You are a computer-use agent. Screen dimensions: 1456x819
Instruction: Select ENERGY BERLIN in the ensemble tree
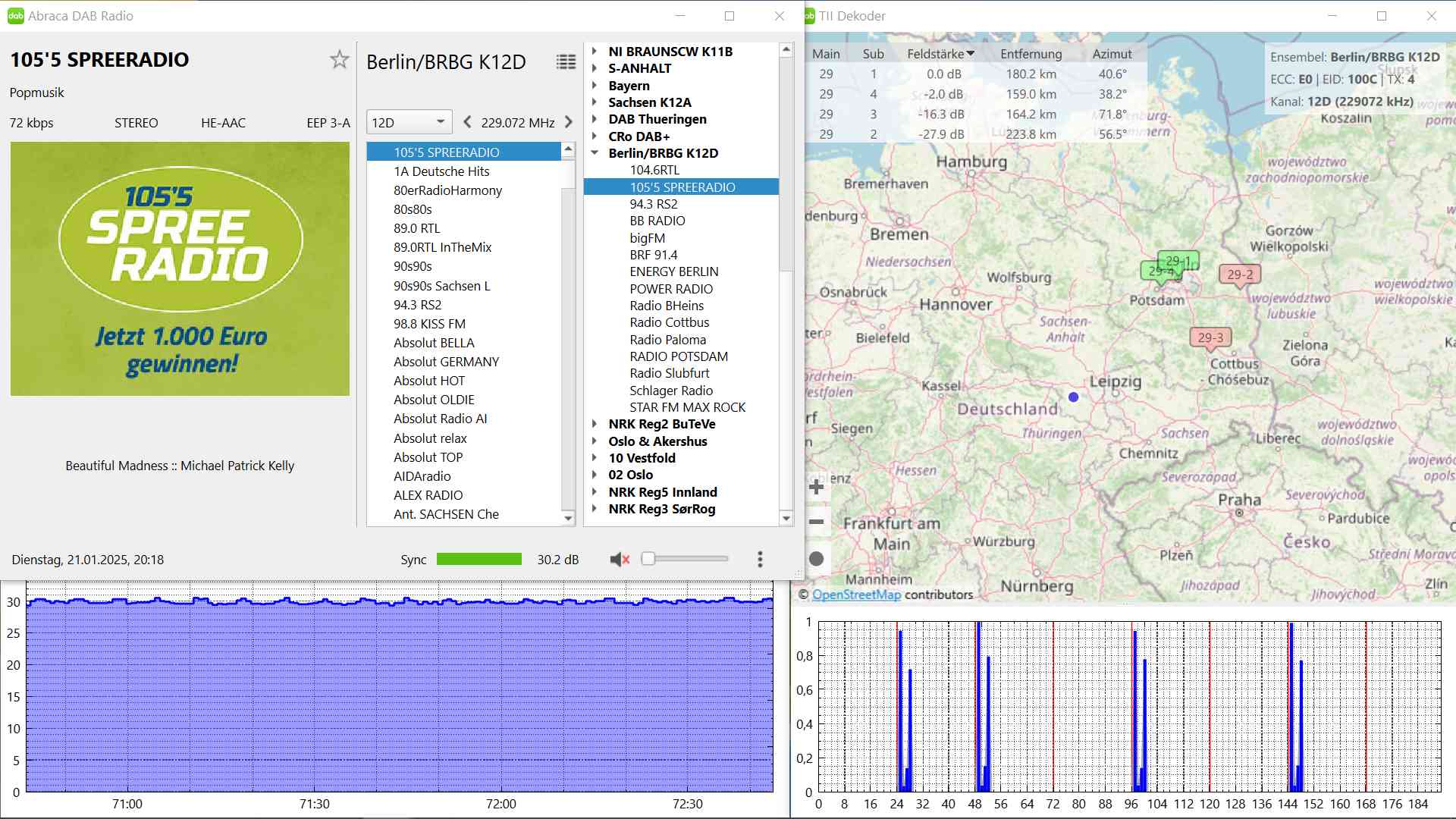click(x=673, y=271)
